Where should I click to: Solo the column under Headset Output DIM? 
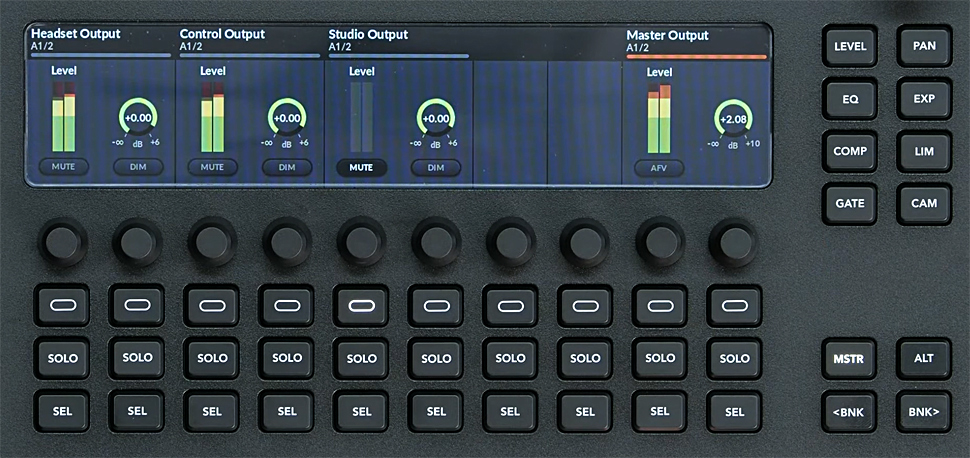137,358
